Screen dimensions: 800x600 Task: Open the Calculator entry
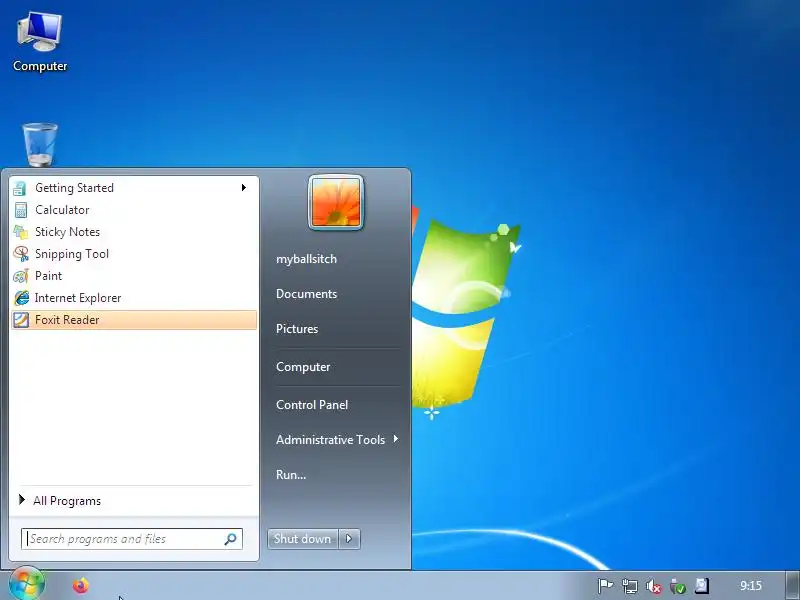click(x=134, y=210)
